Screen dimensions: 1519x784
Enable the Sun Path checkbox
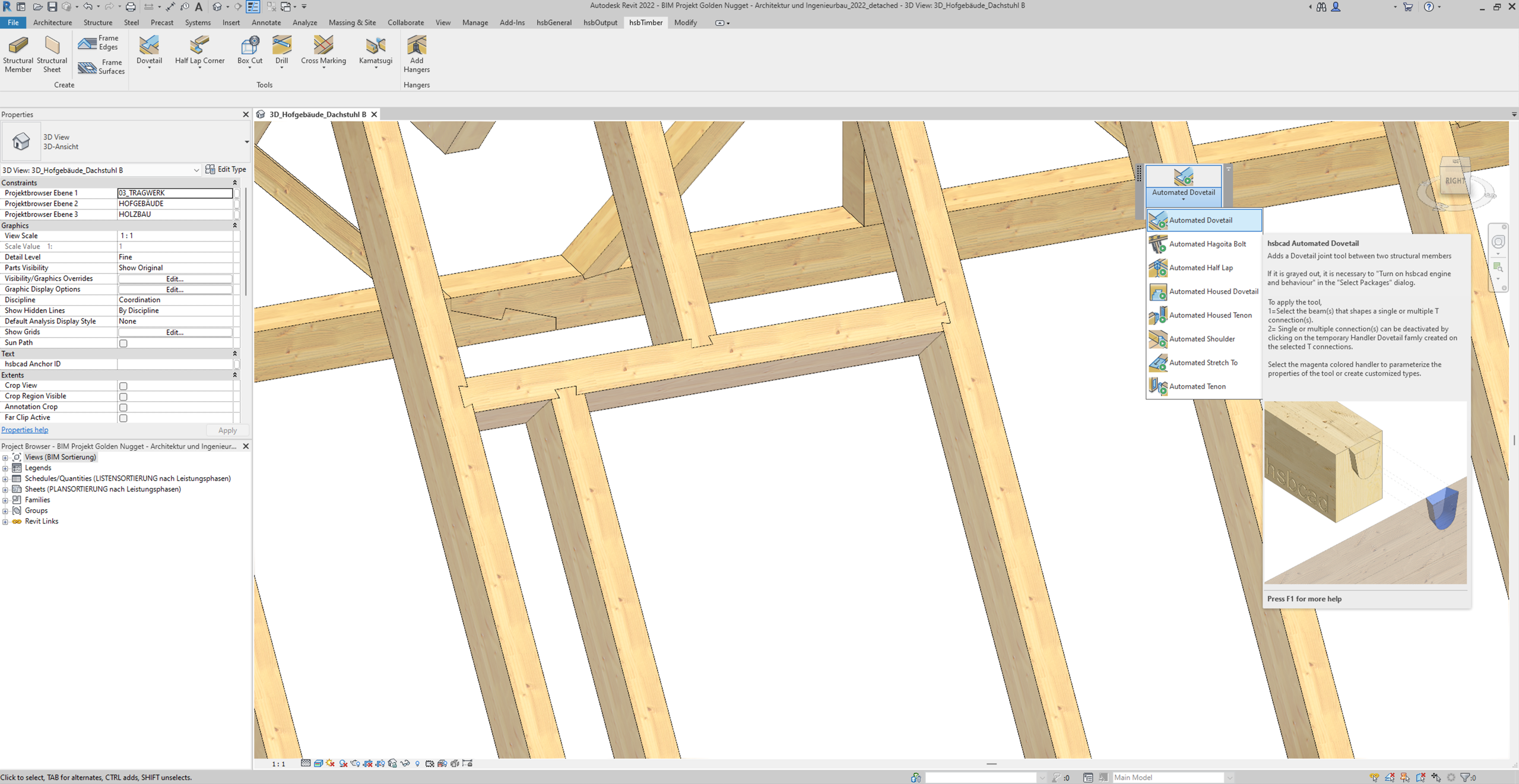(x=123, y=343)
